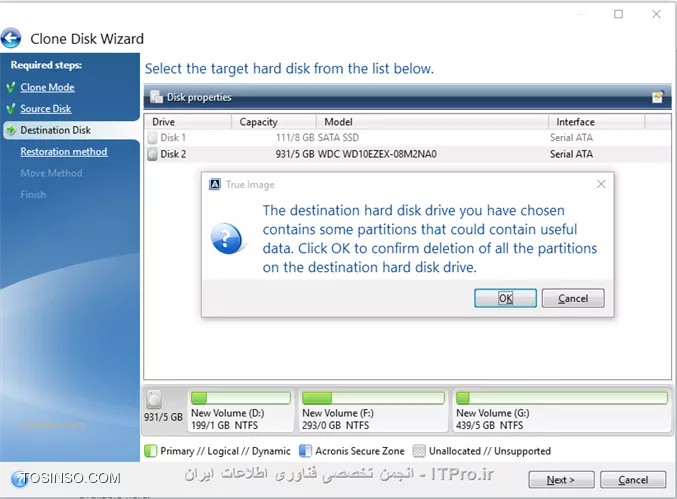This screenshot has width=677, height=499.
Task: Click the 'WDC WD10EZEX-08M2NA0' model cell
Action: point(377,154)
